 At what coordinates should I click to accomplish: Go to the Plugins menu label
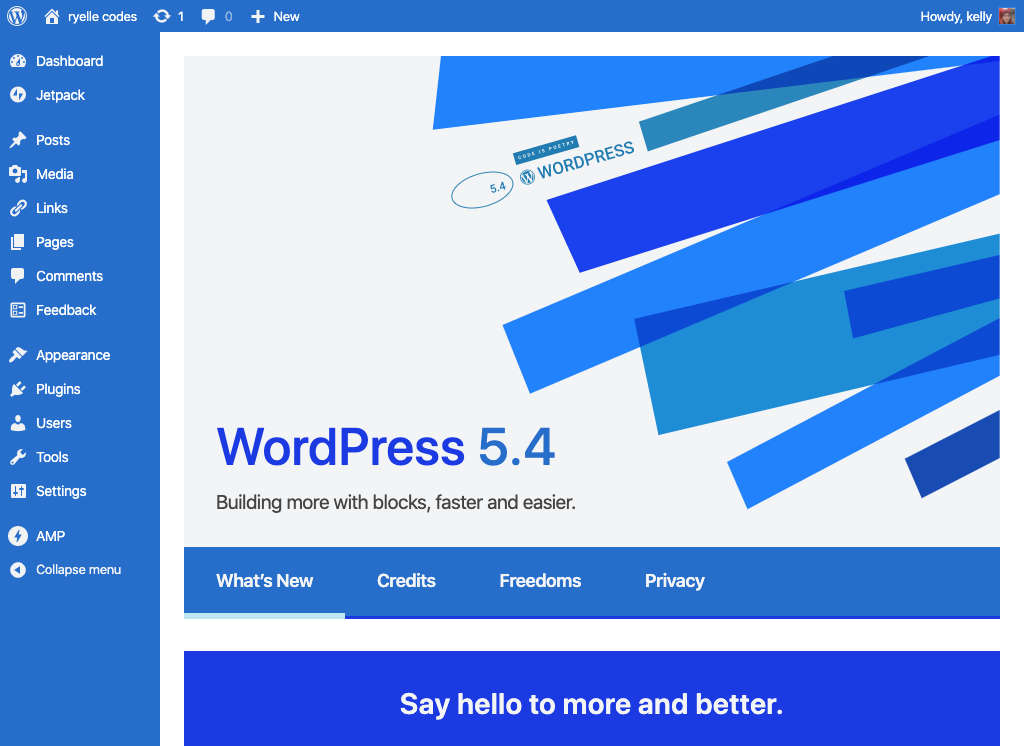coord(58,389)
